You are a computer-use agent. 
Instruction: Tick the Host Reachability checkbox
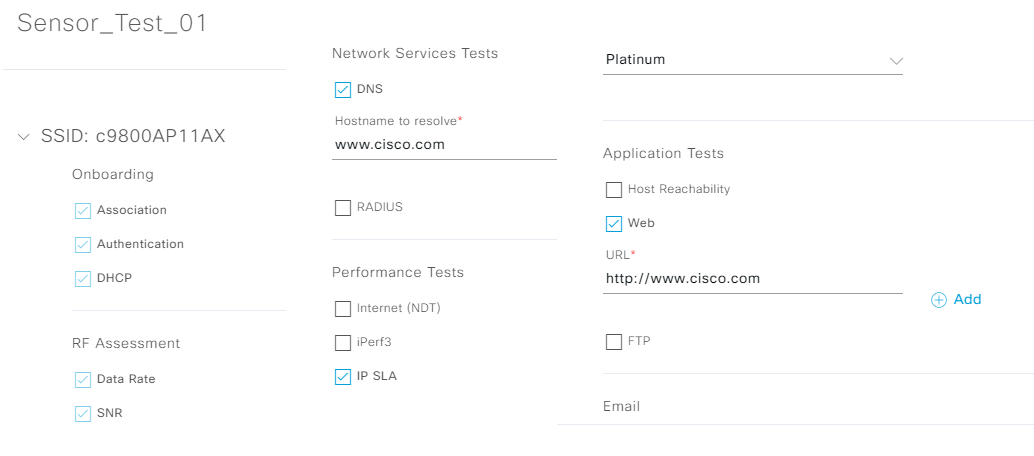[x=614, y=190]
